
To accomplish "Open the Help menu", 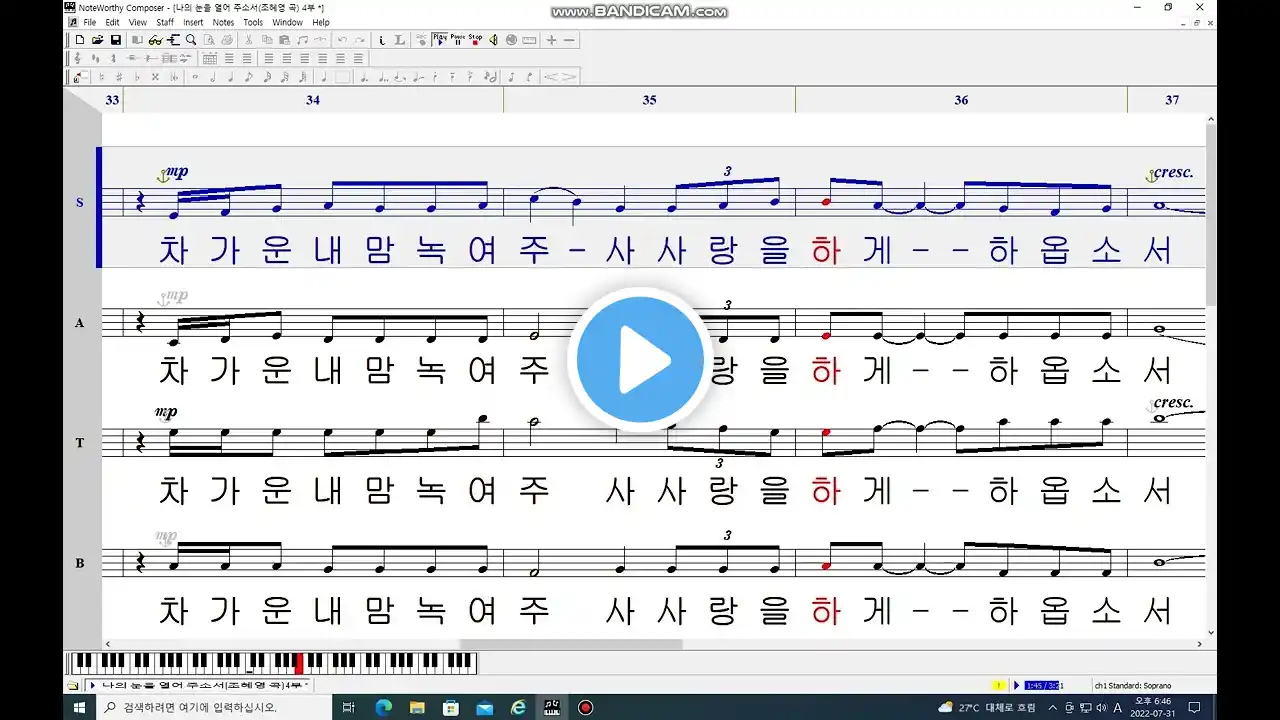I will point(321,22).
